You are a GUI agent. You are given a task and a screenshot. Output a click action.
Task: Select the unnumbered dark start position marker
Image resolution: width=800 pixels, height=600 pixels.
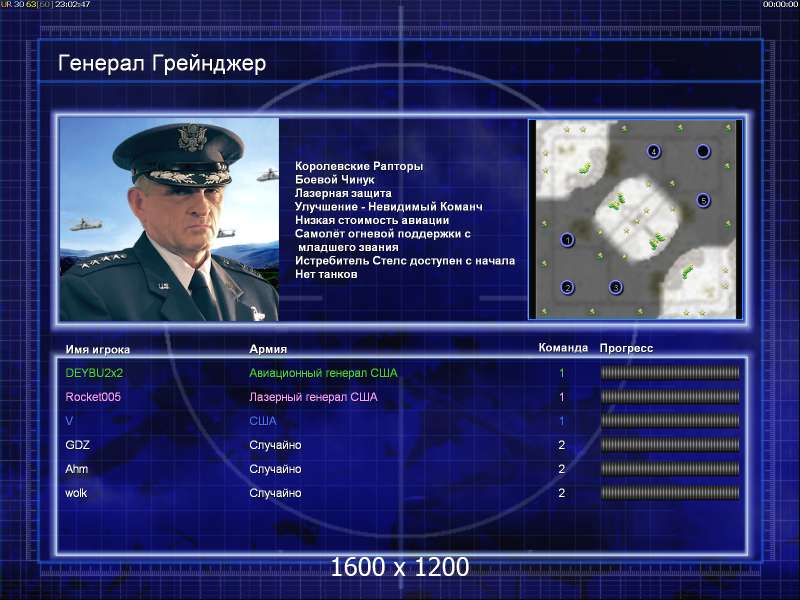703,152
